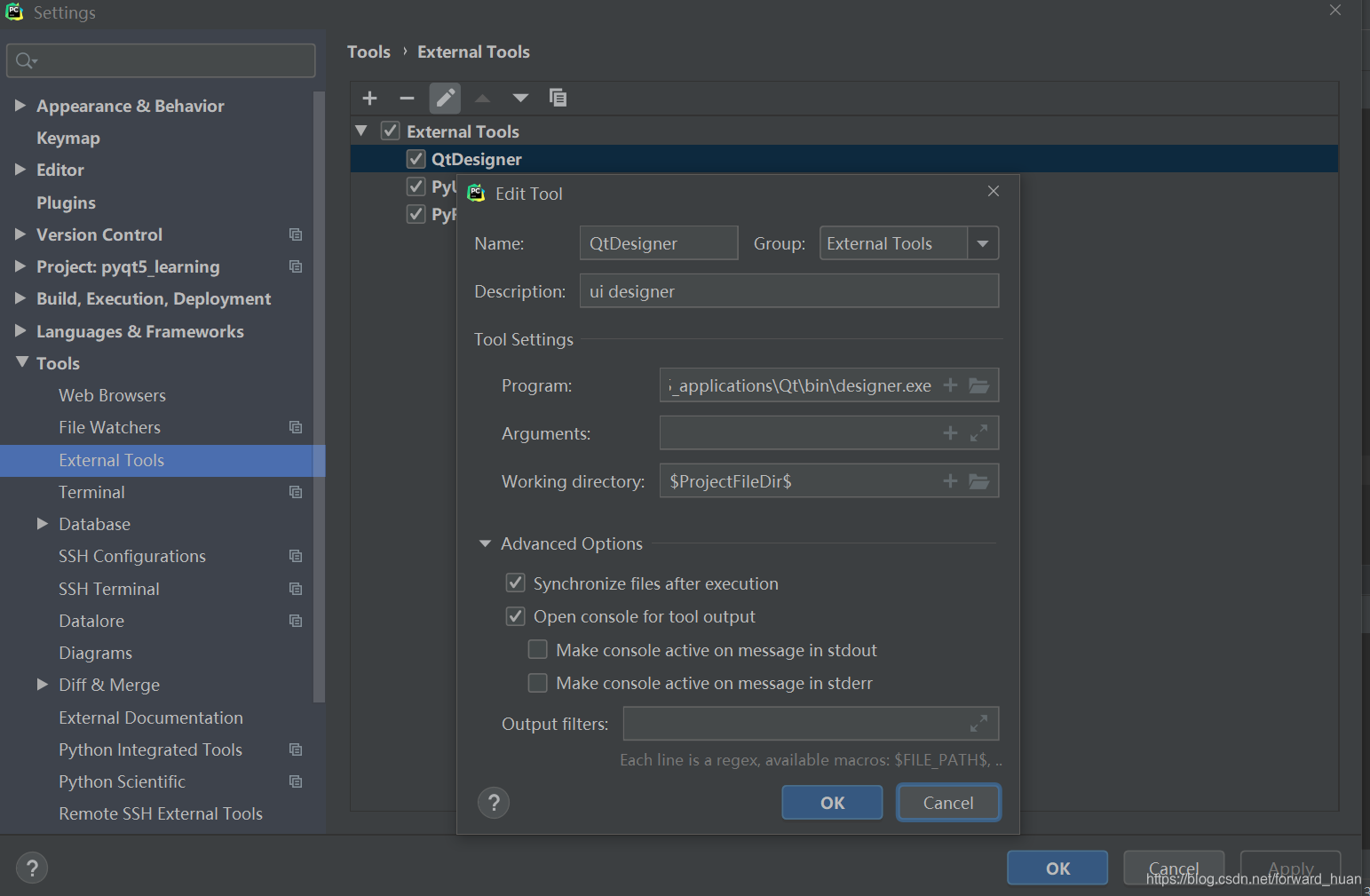Move tool down with down arrow icon

[520, 98]
